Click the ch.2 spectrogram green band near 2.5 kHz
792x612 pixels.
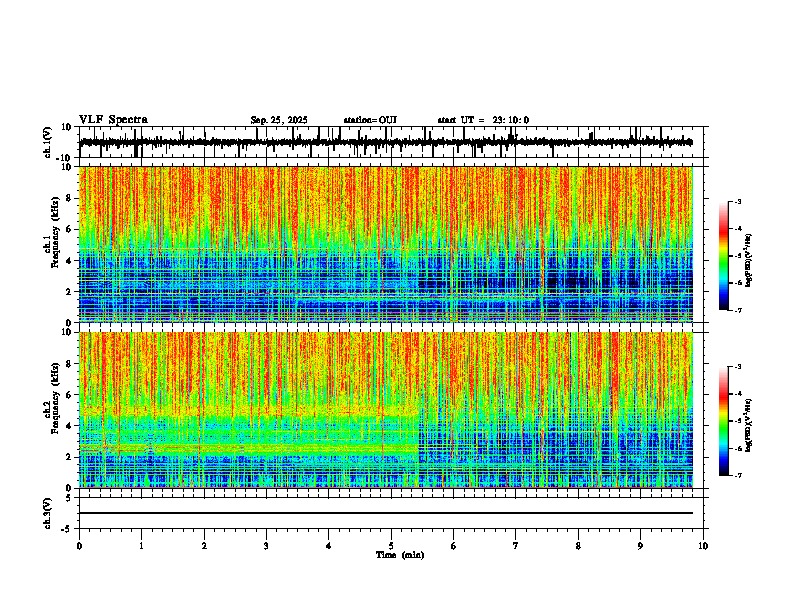pyautogui.click(x=249, y=449)
